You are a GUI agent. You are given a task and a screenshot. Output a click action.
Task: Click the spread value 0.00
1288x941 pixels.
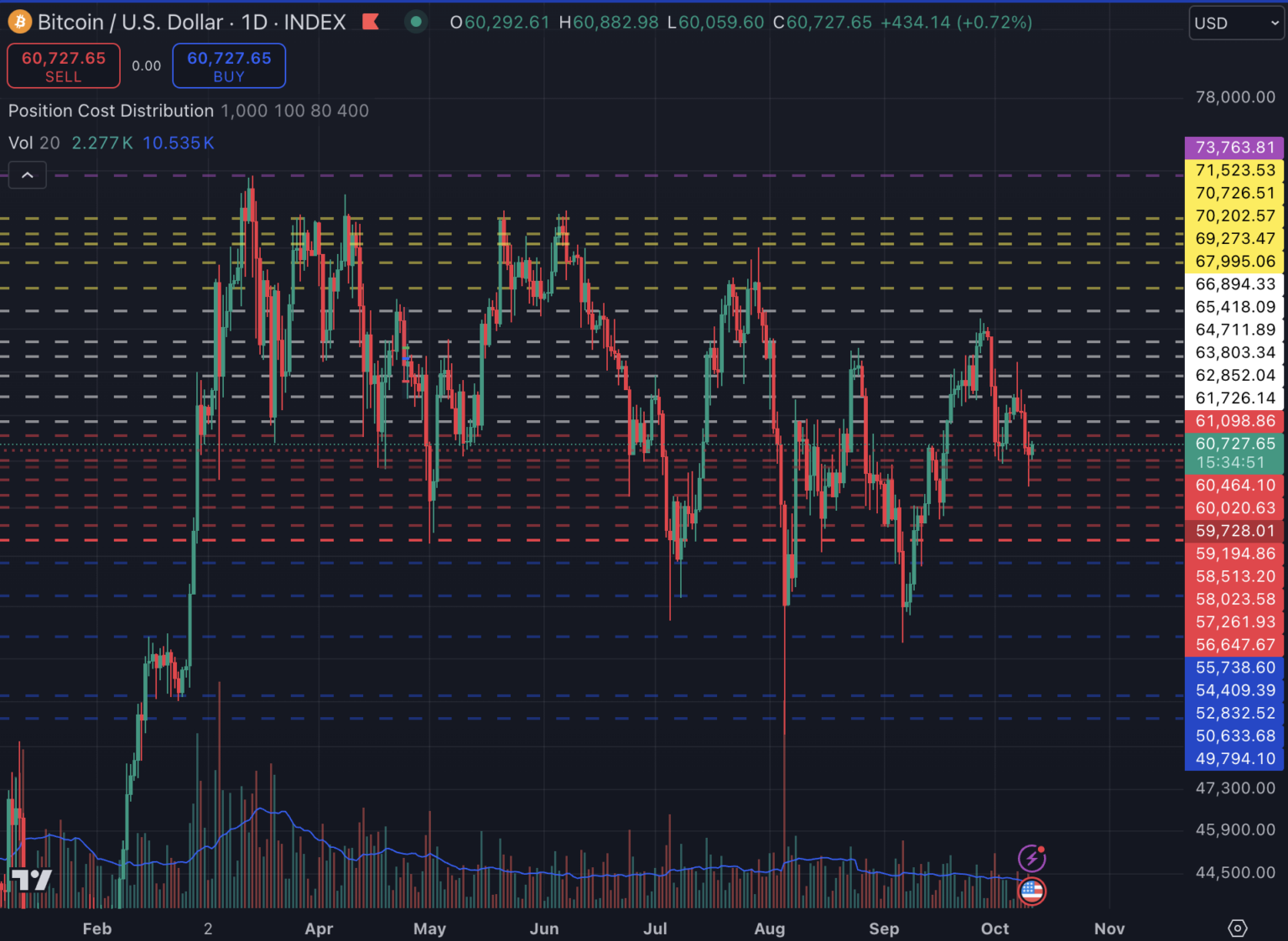tap(147, 66)
